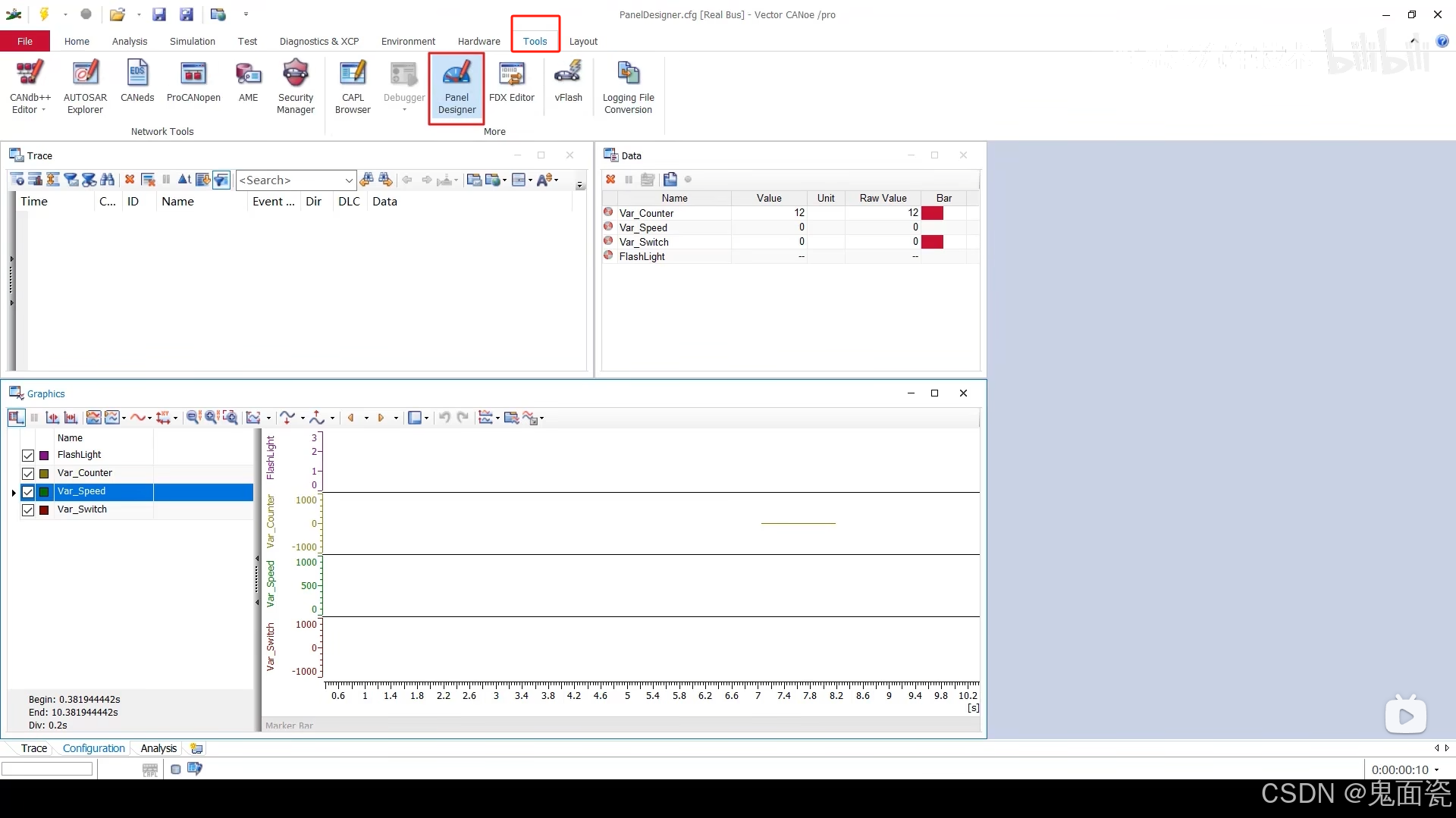The height and width of the screenshot is (818, 1456).
Task: Clear the Trace window with red X
Action: point(130,180)
